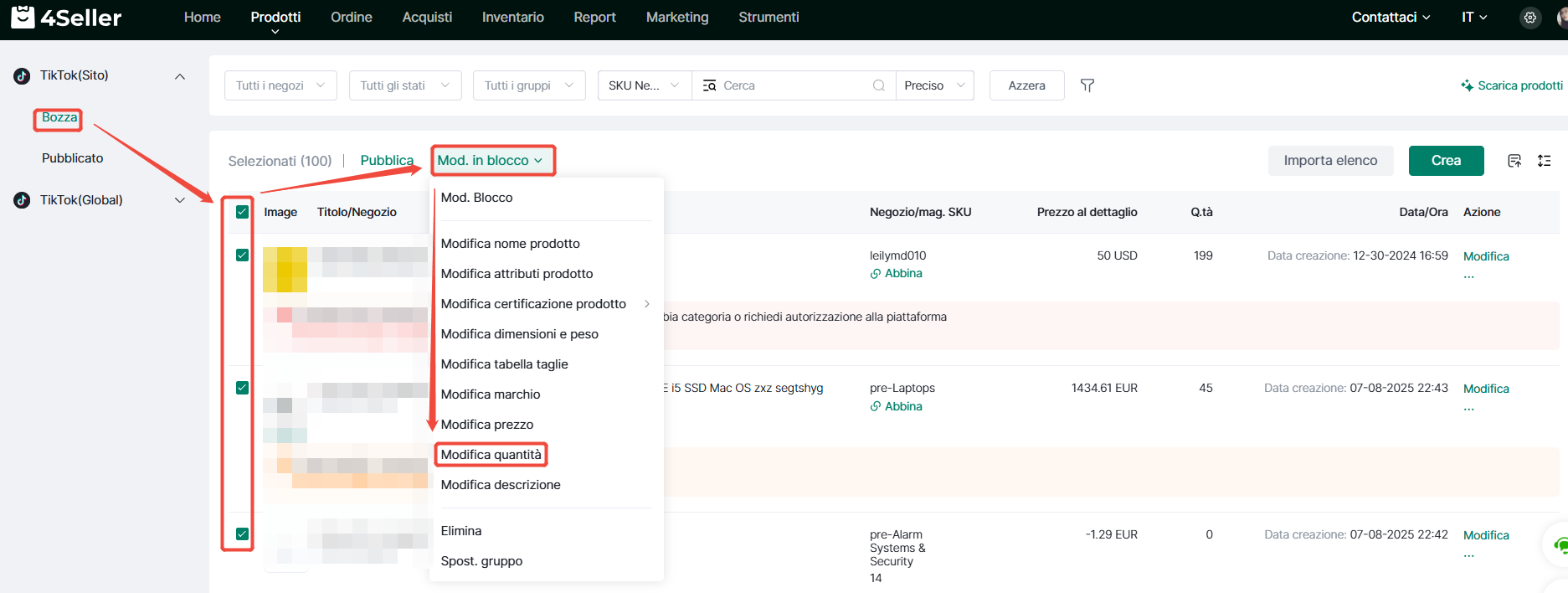The height and width of the screenshot is (593, 1568).
Task: Focus the Cerca search input field
Action: (794, 85)
